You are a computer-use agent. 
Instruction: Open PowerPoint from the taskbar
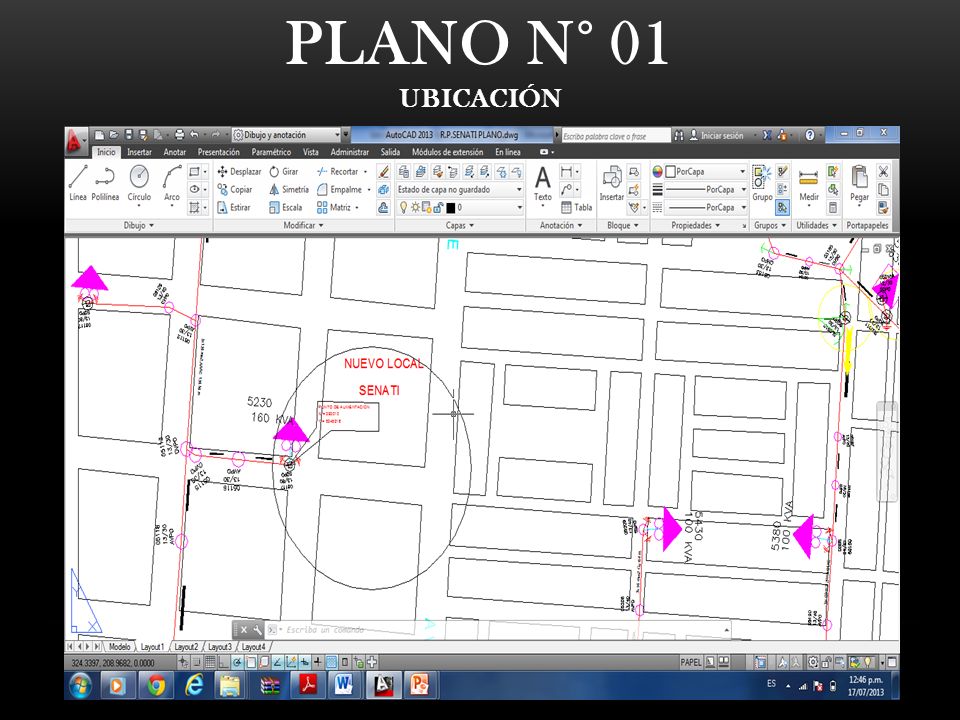click(420, 685)
